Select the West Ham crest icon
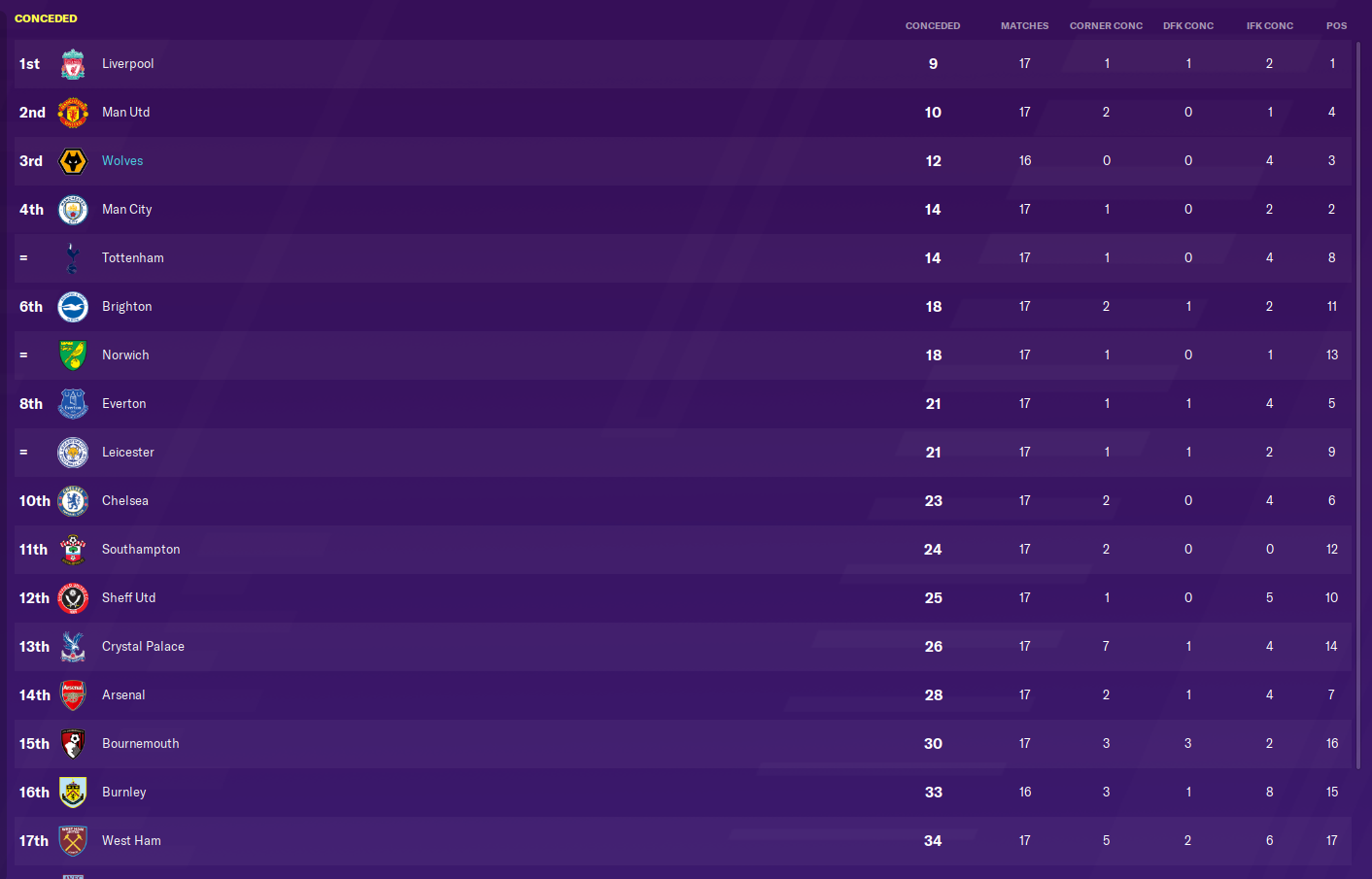1372x879 pixels. click(x=73, y=841)
